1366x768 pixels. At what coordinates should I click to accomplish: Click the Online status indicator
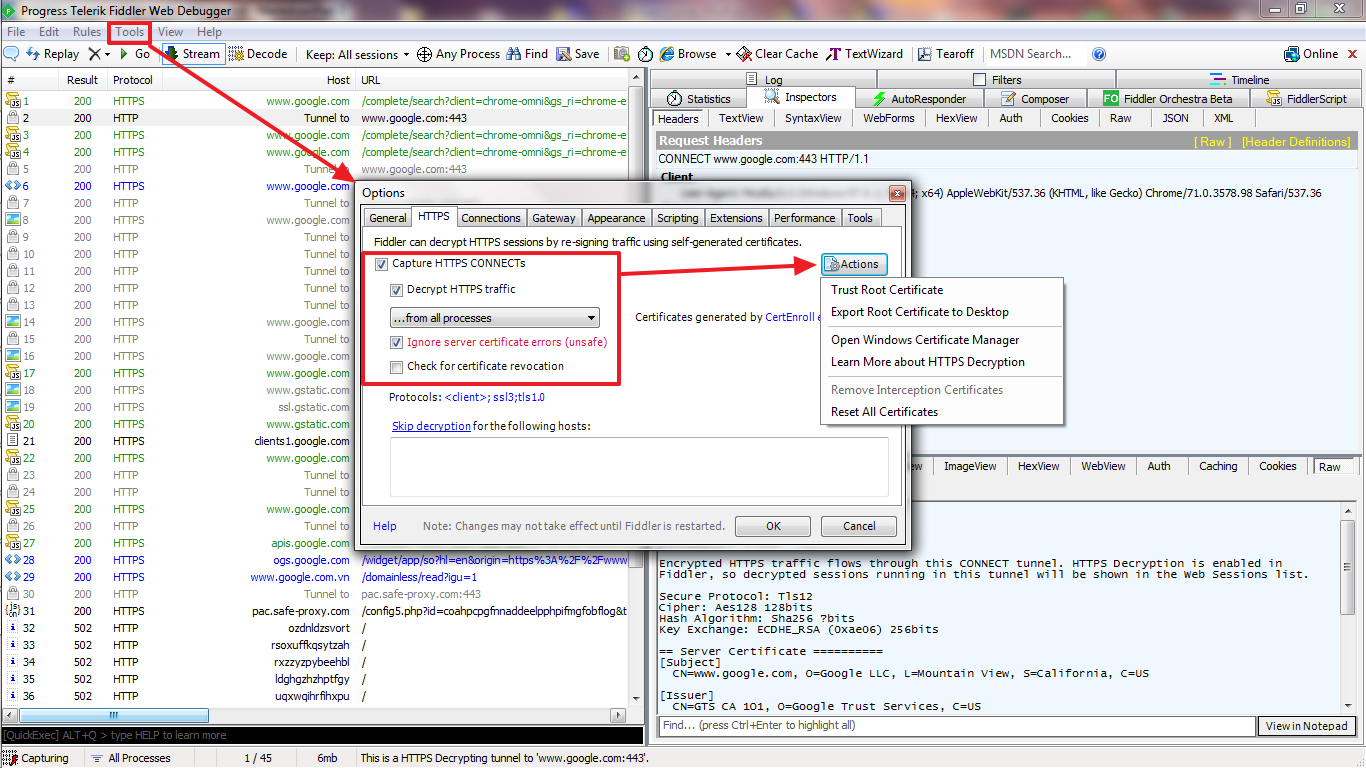(1311, 54)
